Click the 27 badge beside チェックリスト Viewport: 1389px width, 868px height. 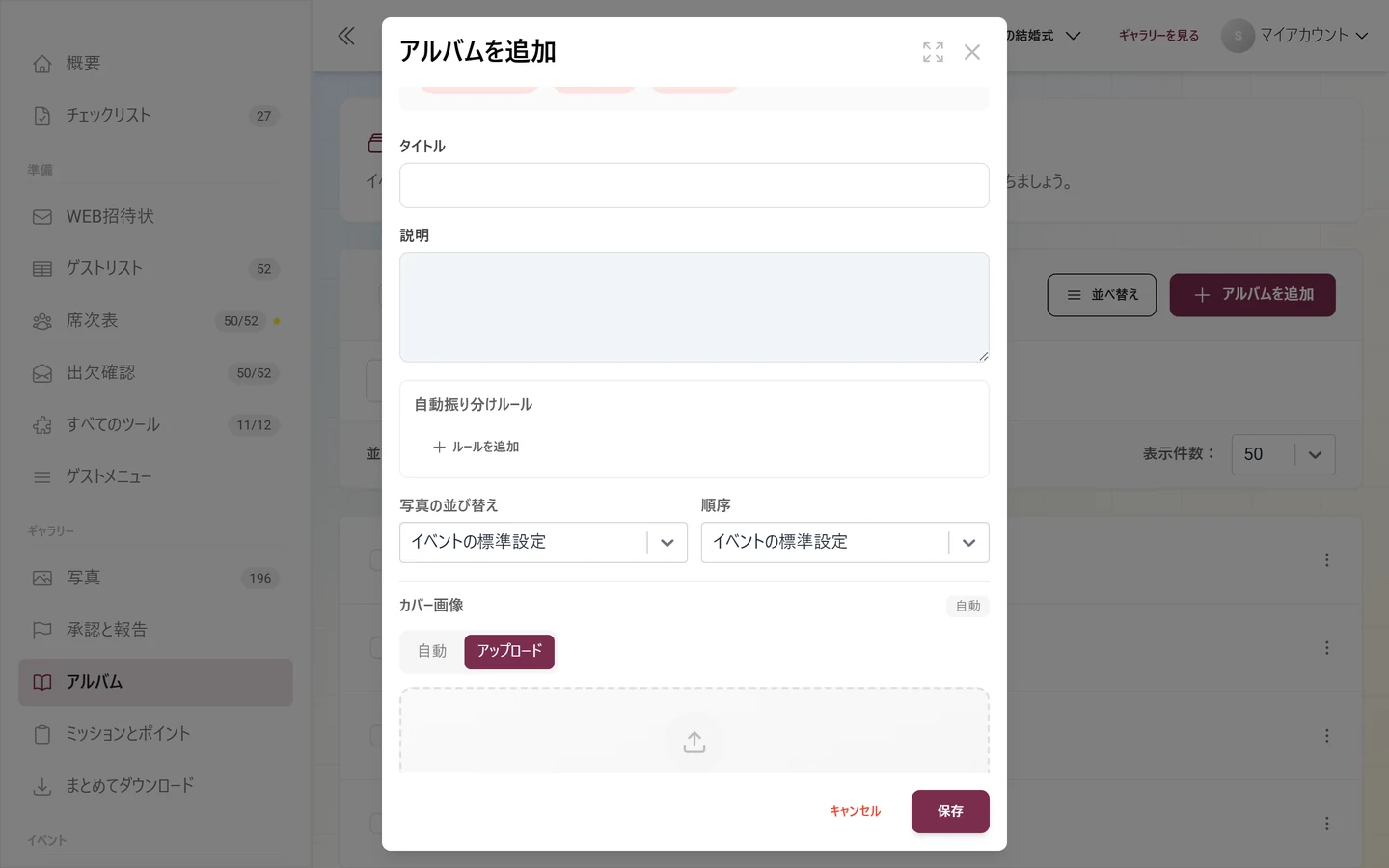(263, 116)
